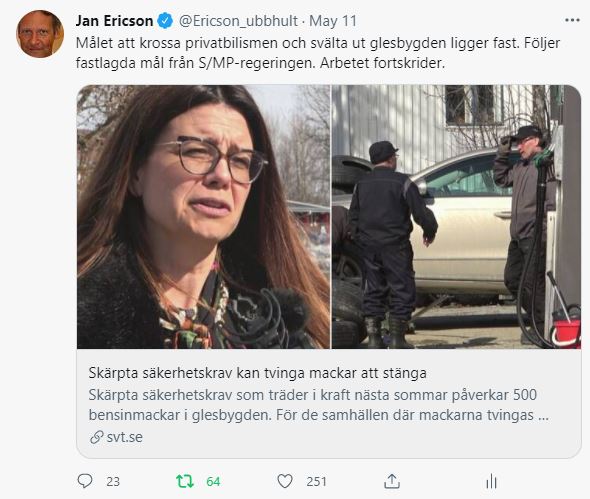Open headline Skärpta säkerhetskrav kan tvinga mackar
Screen dimensions: 590x499
coord(257,373)
